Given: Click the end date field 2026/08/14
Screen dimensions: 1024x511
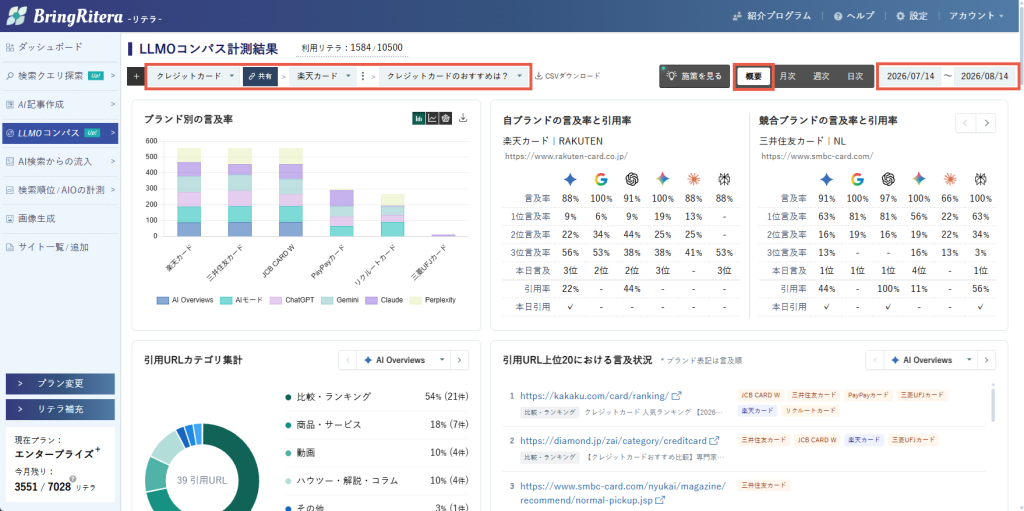Looking at the screenshot, I should coord(984,76).
